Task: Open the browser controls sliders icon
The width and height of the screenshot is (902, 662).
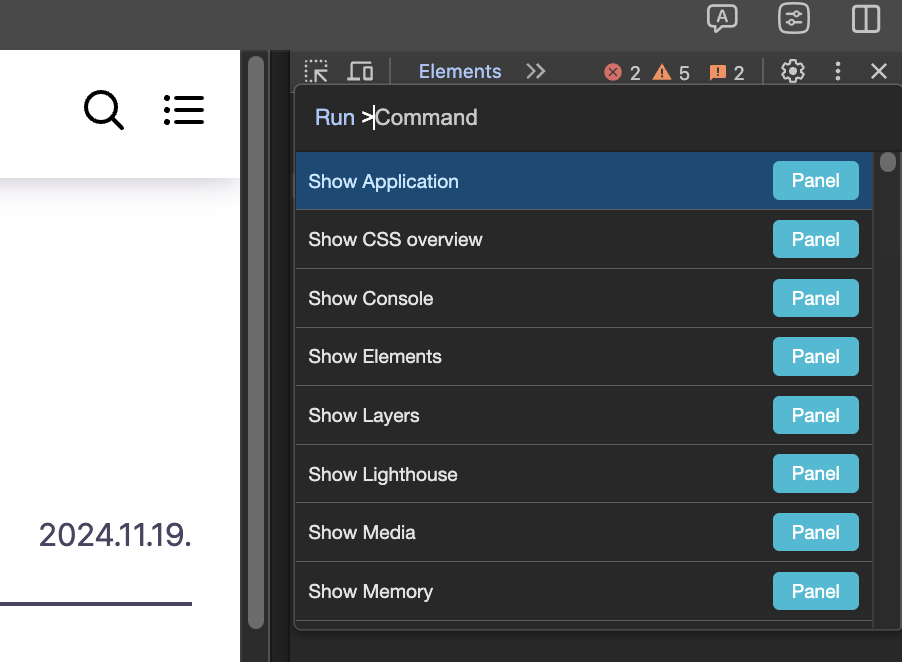Action: [794, 18]
